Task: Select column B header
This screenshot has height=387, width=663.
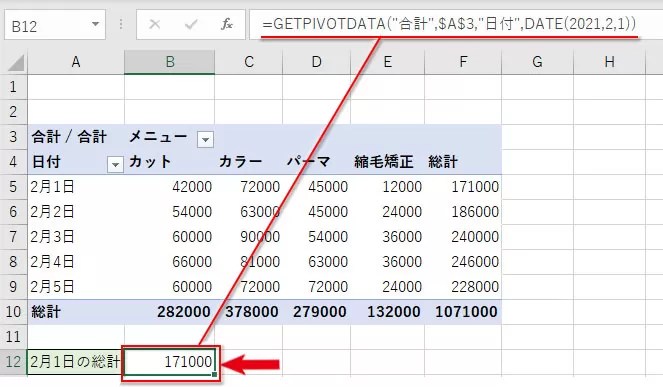Action: [x=170, y=62]
